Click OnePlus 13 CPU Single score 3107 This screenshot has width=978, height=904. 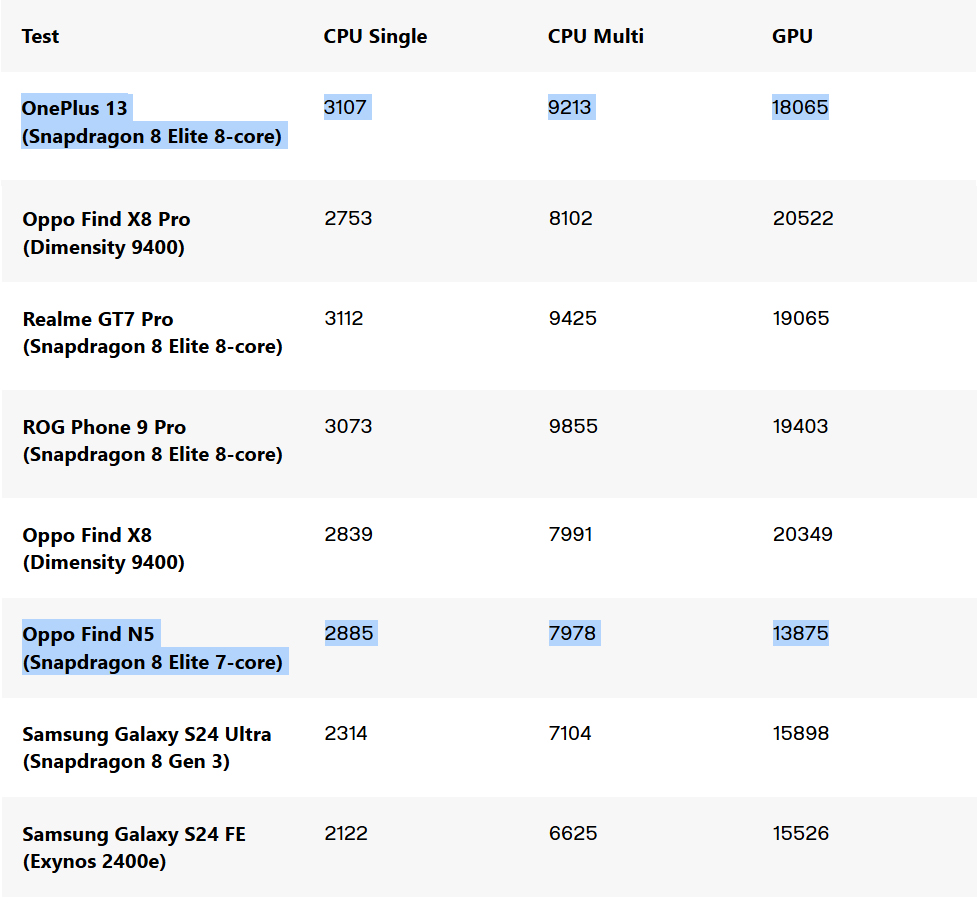347,107
